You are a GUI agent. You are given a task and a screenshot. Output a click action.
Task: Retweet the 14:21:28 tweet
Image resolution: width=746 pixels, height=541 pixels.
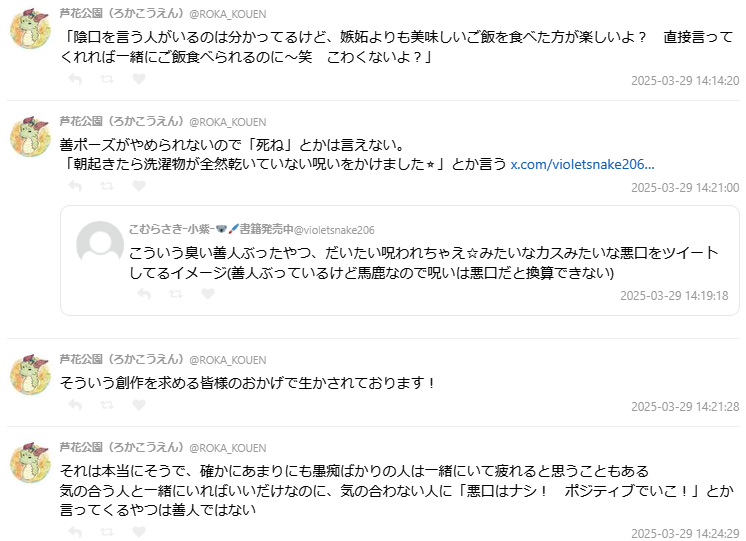click(106, 405)
